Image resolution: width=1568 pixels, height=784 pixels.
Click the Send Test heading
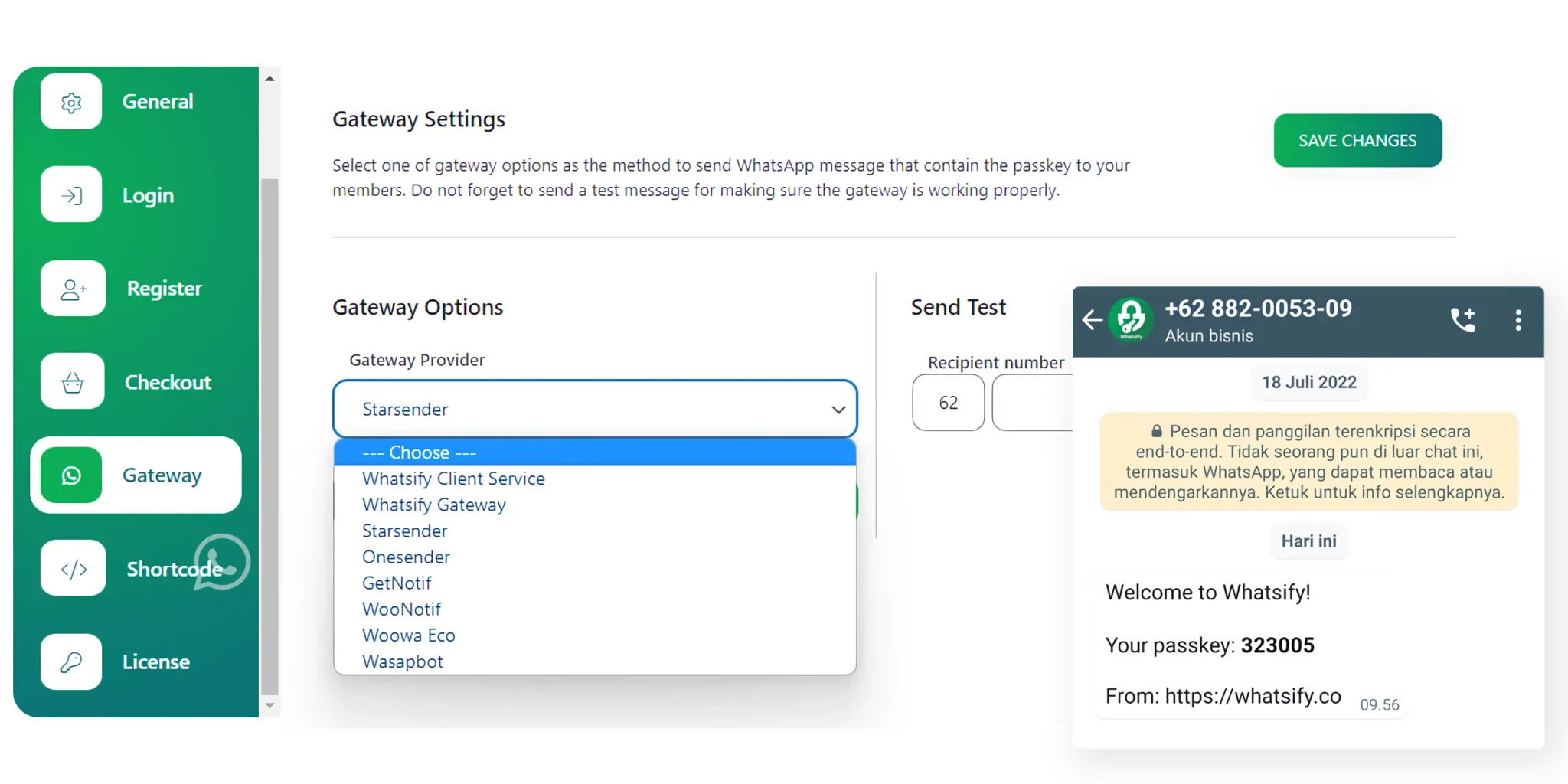959,307
